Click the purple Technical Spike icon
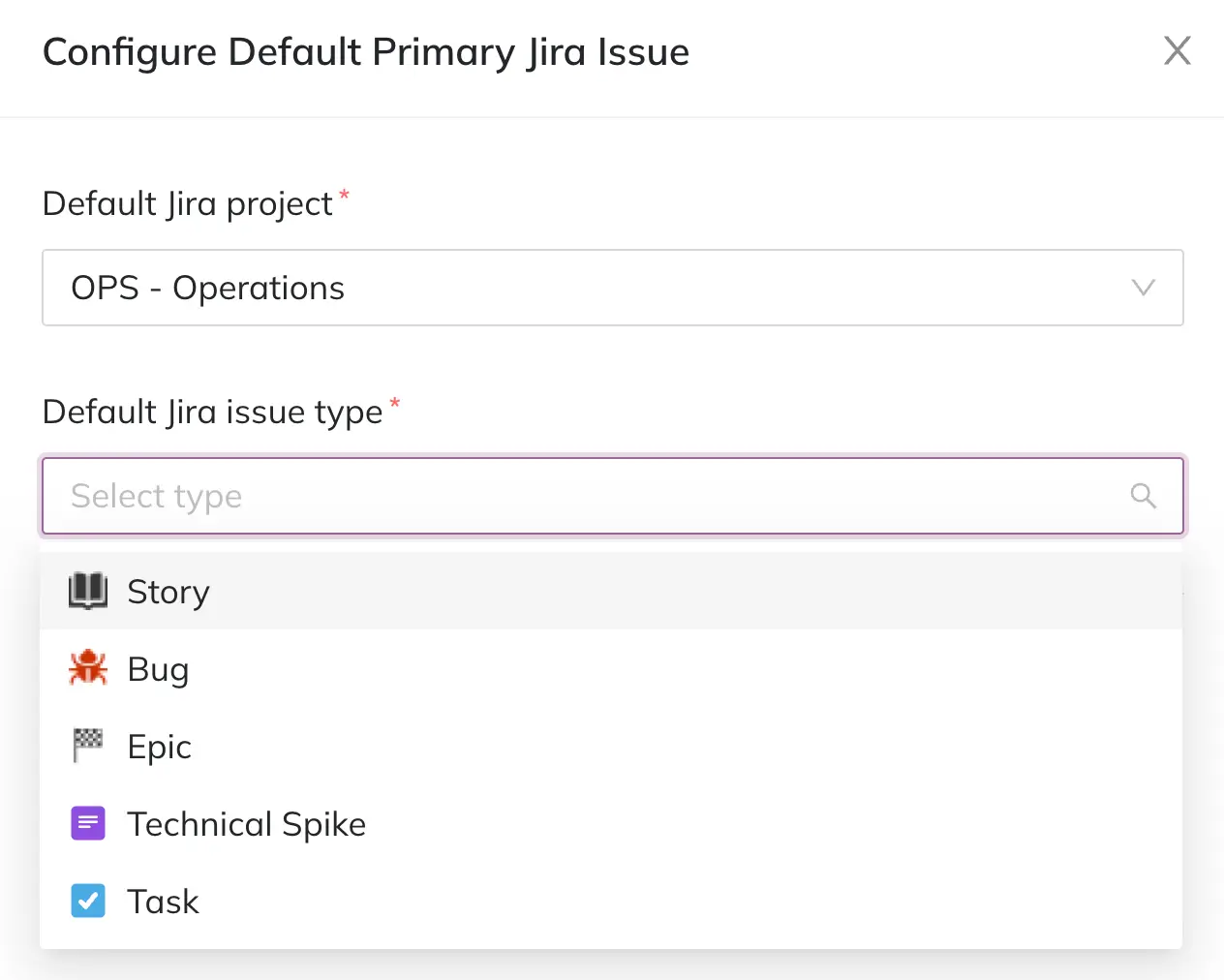 pyautogui.click(x=88, y=823)
